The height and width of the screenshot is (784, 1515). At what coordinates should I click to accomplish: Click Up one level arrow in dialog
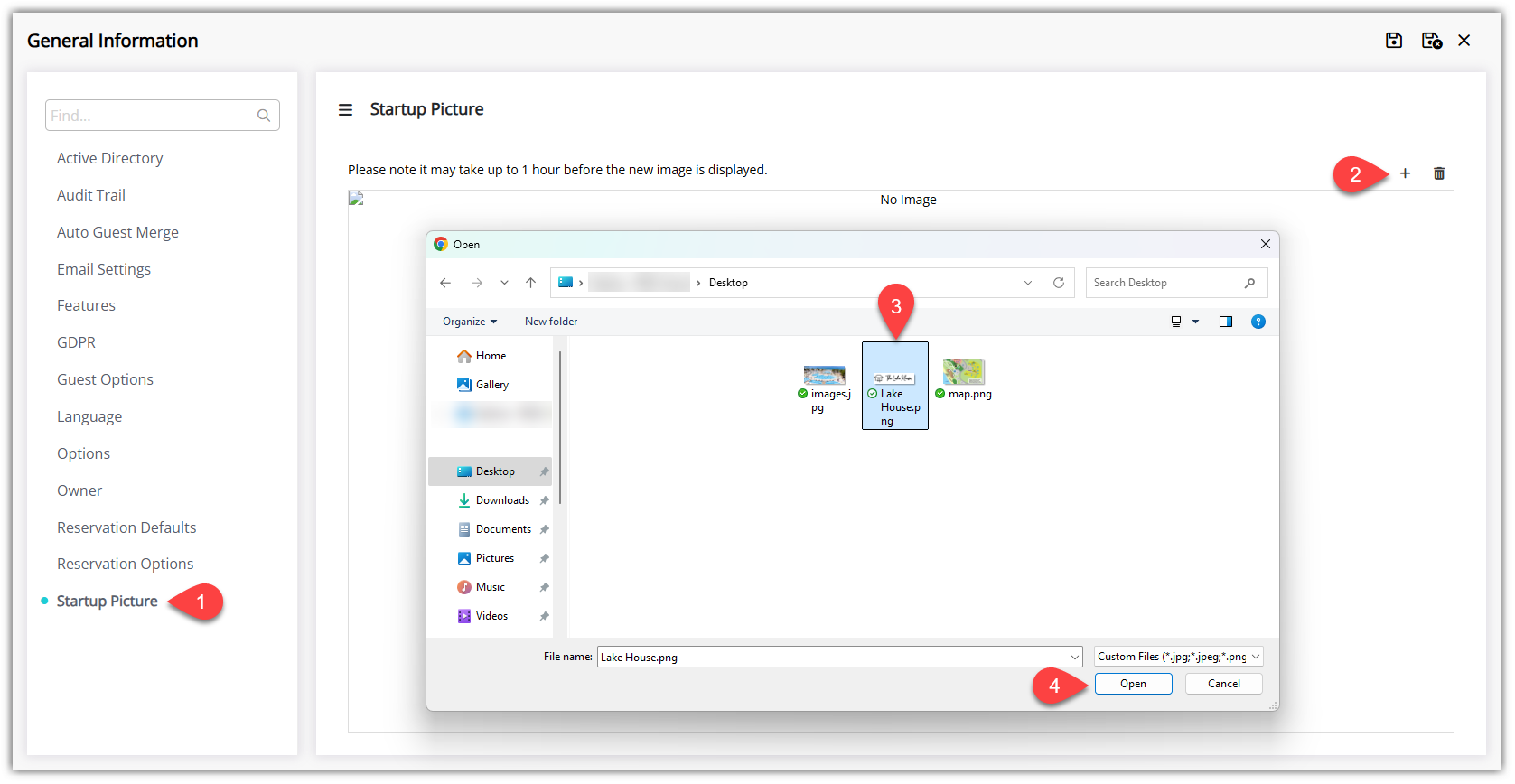click(530, 283)
